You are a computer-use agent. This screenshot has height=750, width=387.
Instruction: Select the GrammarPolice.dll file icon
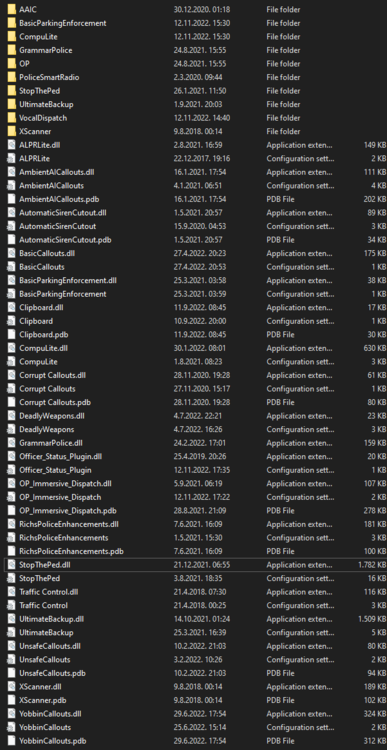11,443
